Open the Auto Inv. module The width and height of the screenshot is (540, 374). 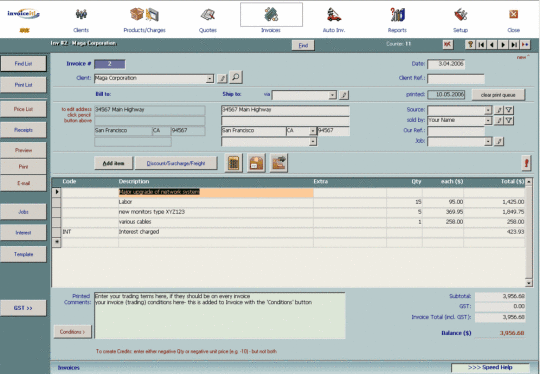pyautogui.click(x=334, y=14)
